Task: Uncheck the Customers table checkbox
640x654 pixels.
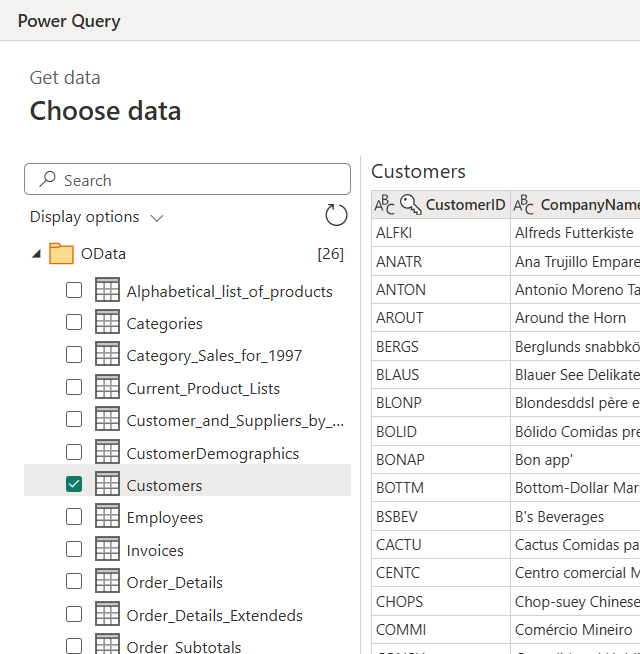Action: pyautogui.click(x=74, y=485)
